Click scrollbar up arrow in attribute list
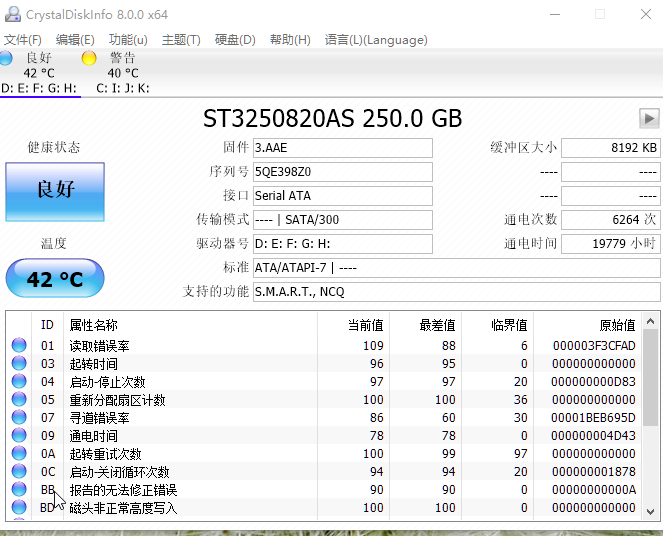The height and width of the screenshot is (536, 663). point(650,321)
